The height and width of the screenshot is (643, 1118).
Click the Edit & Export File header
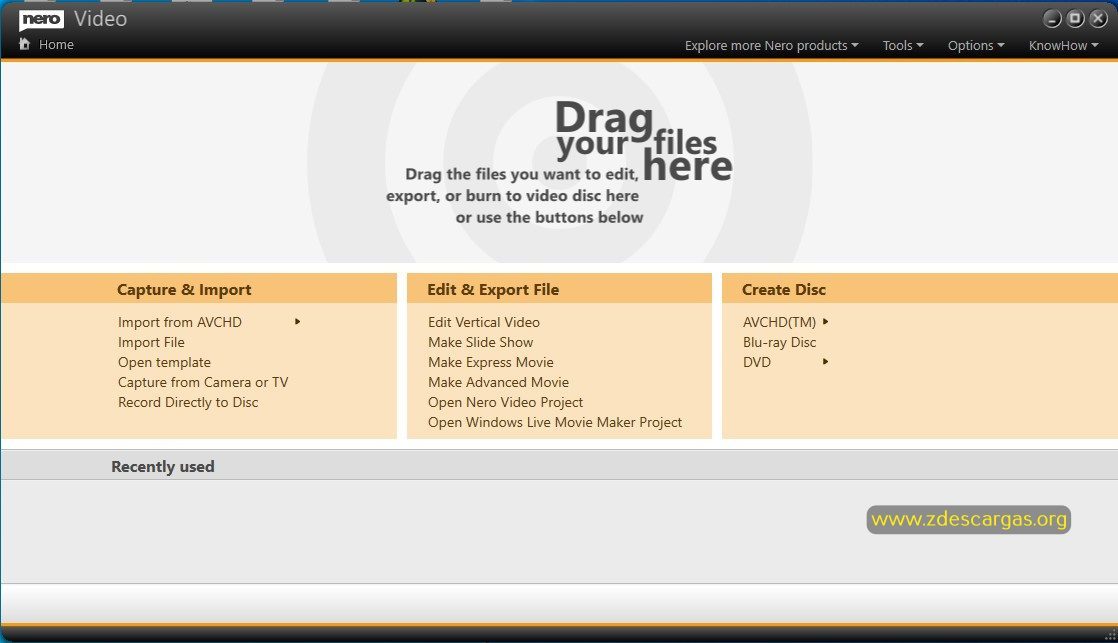tap(493, 289)
